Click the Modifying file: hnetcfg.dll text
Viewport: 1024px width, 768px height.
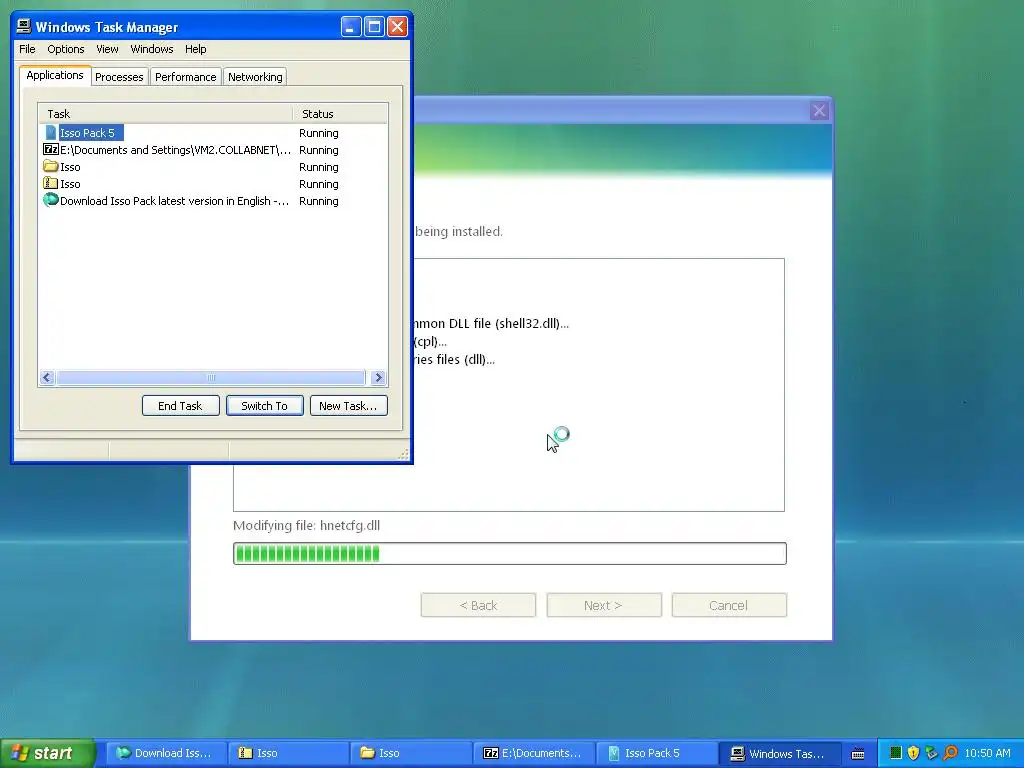(x=306, y=526)
